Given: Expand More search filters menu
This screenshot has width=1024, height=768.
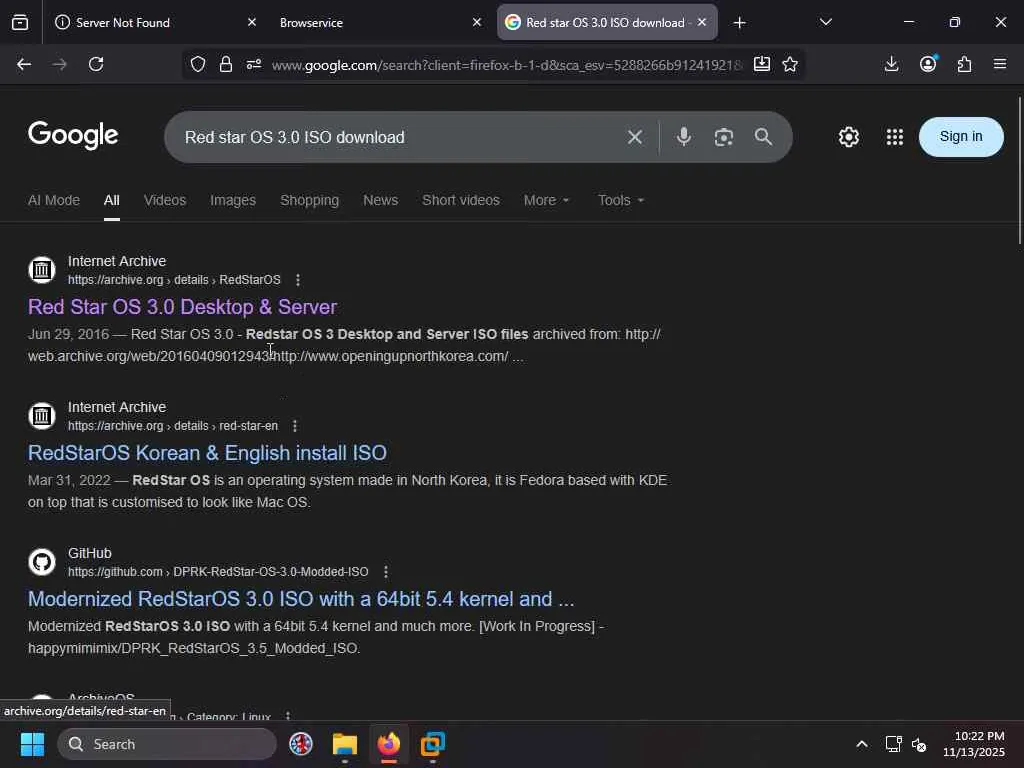Looking at the screenshot, I should [546, 200].
